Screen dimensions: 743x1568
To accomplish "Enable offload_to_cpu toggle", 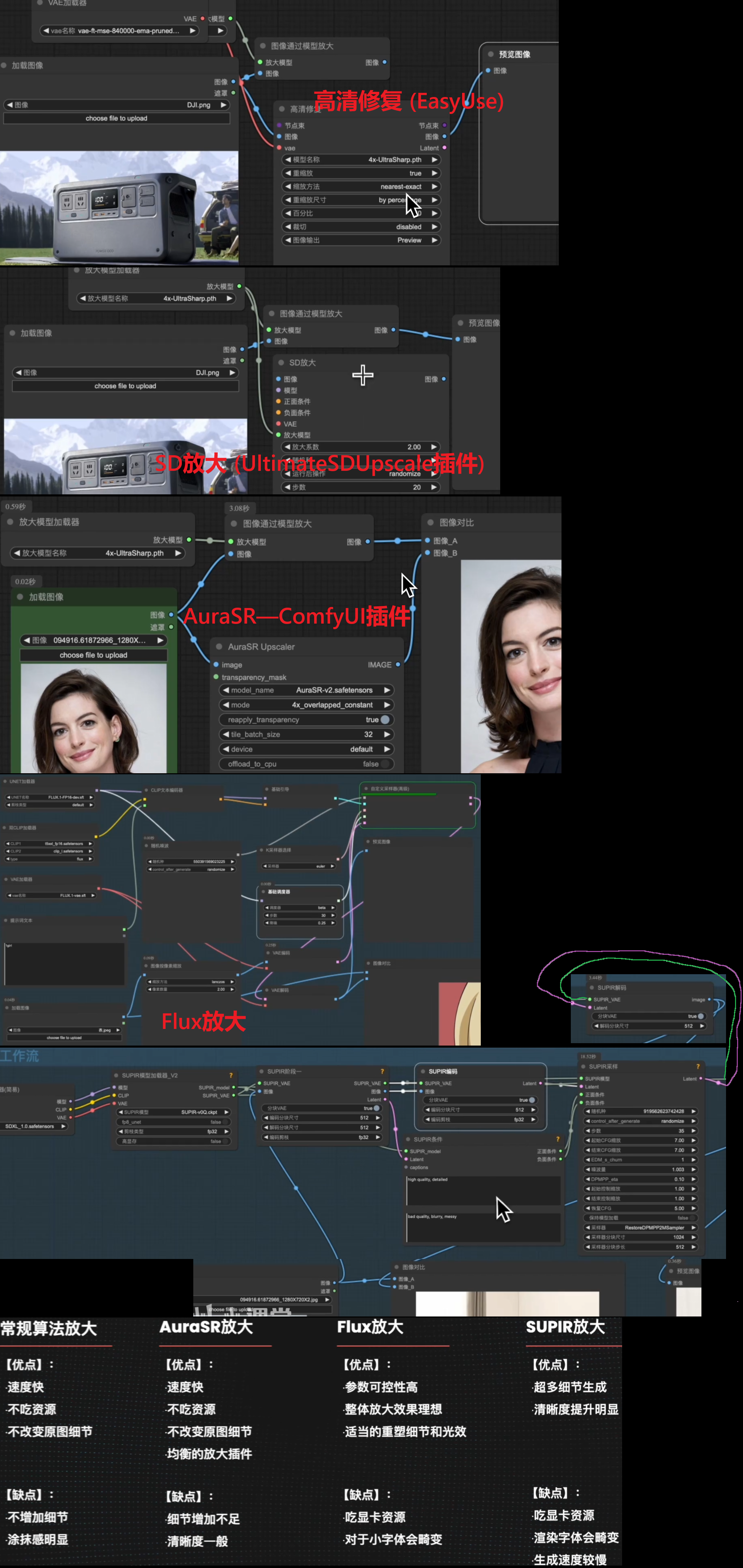I will click(x=384, y=764).
